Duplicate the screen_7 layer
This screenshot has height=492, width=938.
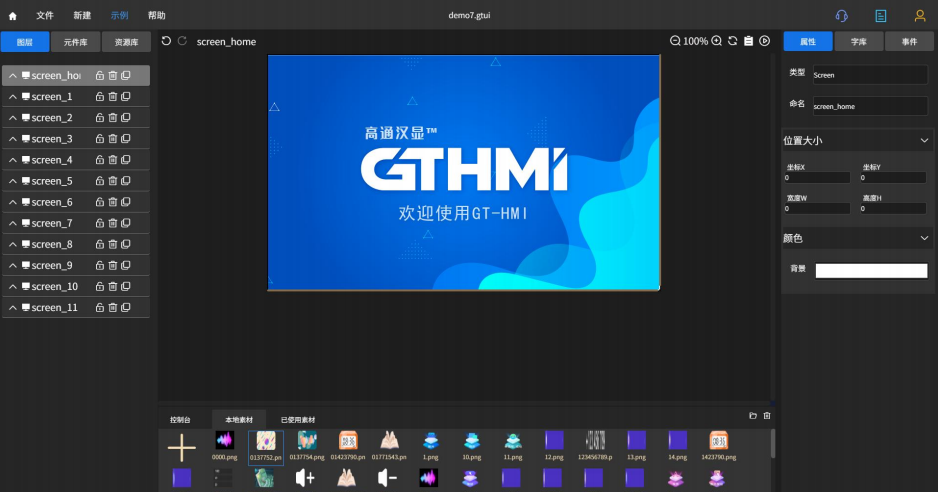coord(126,223)
